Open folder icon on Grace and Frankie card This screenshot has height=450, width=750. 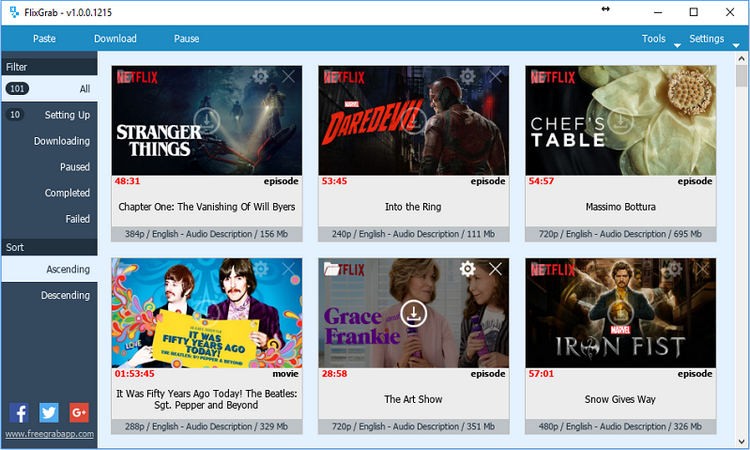coord(332,269)
